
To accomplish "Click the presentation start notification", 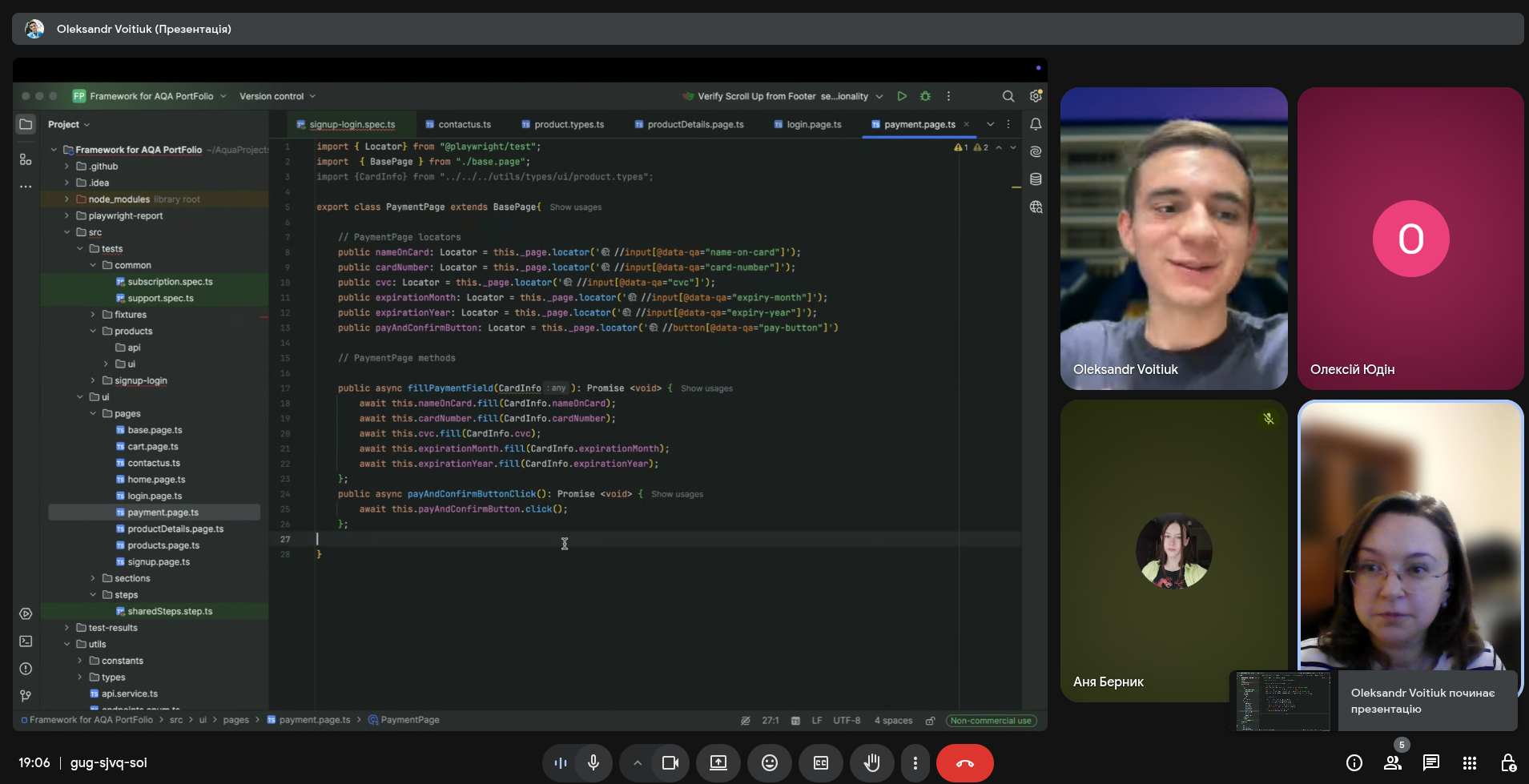I will coord(1422,701).
